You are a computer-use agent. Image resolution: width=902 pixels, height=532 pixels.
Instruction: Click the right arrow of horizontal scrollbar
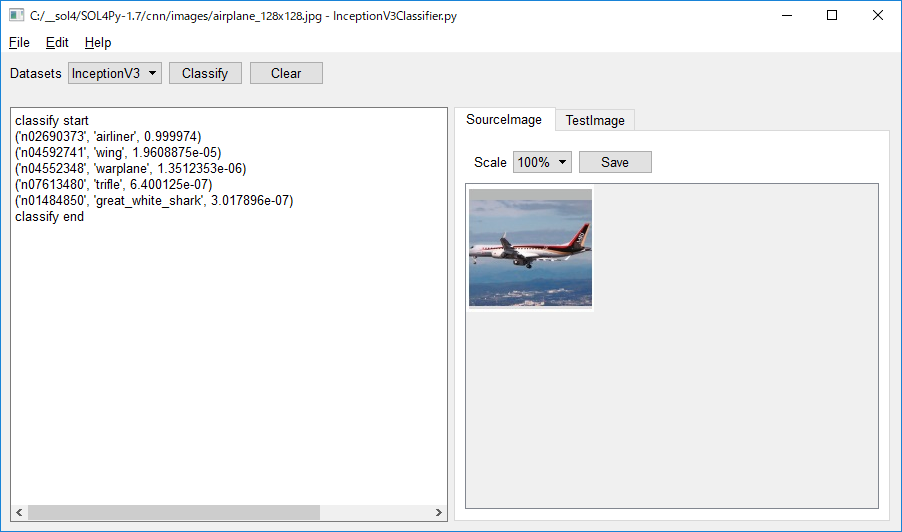point(439,512)
